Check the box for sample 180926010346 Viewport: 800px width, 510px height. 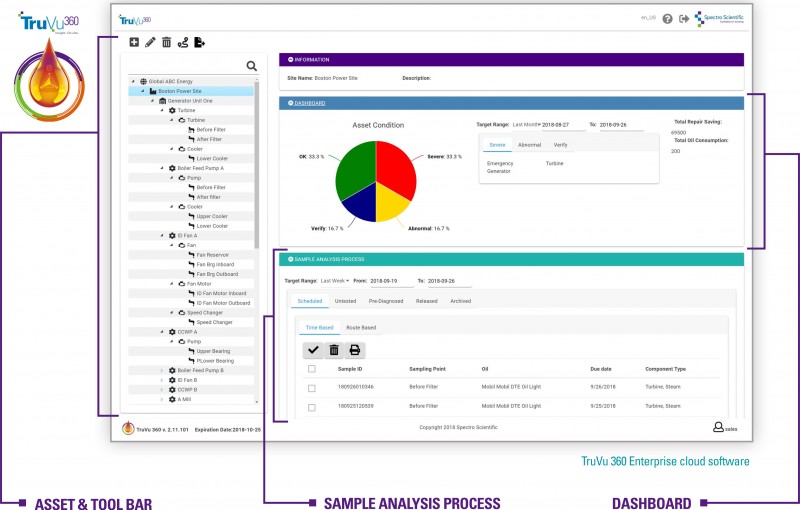pyautogui.click(x=312, y=388)
